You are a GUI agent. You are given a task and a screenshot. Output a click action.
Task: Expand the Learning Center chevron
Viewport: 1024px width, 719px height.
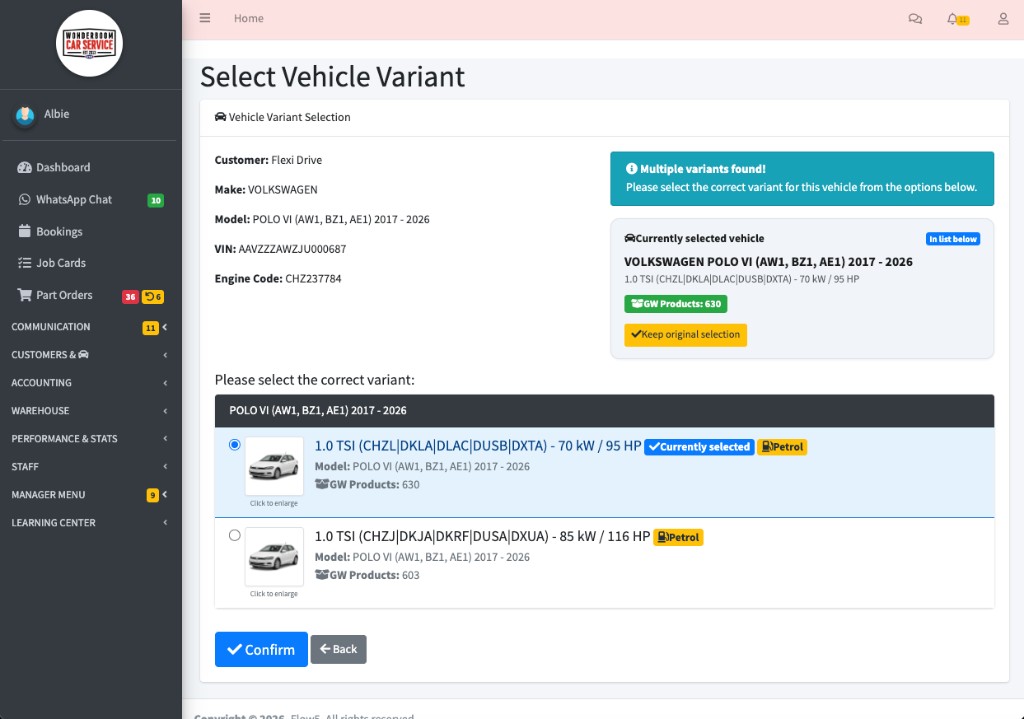tap(165, 523)
